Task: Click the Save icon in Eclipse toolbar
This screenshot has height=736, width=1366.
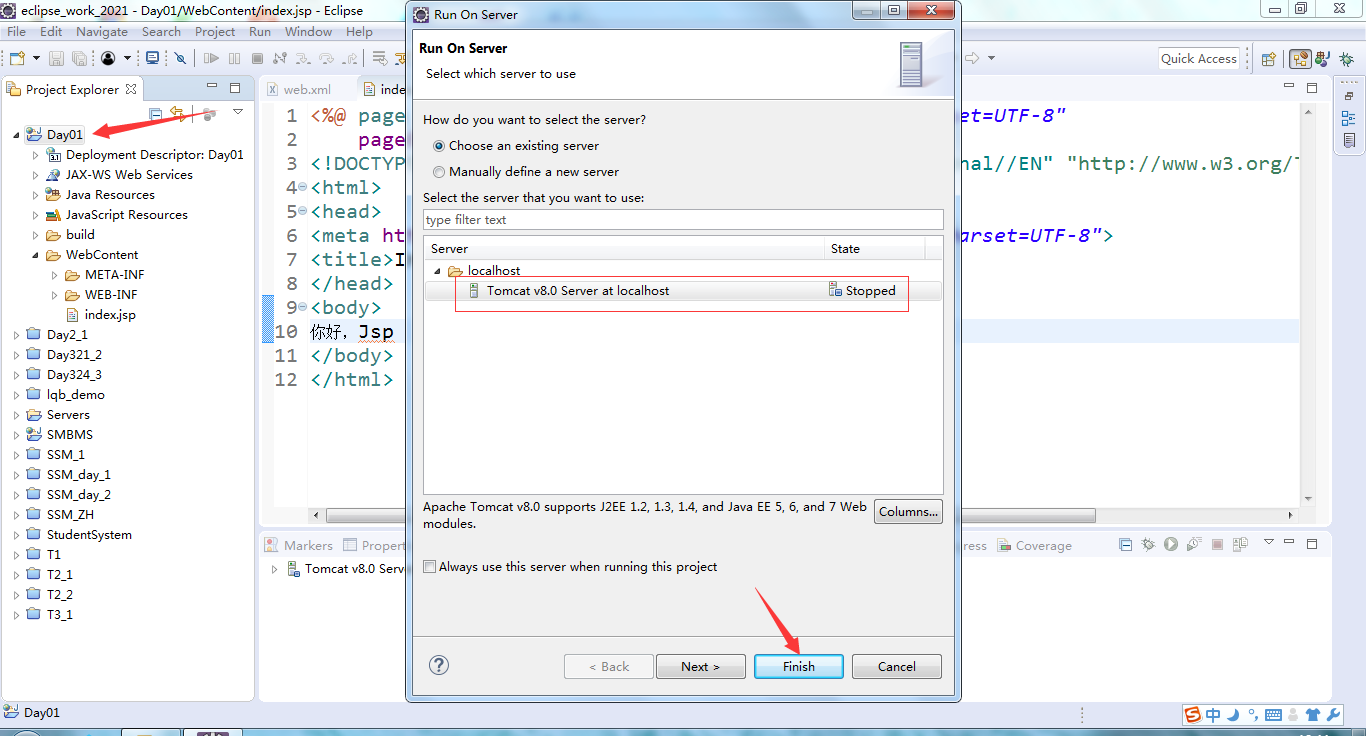Action: [56, 59]
